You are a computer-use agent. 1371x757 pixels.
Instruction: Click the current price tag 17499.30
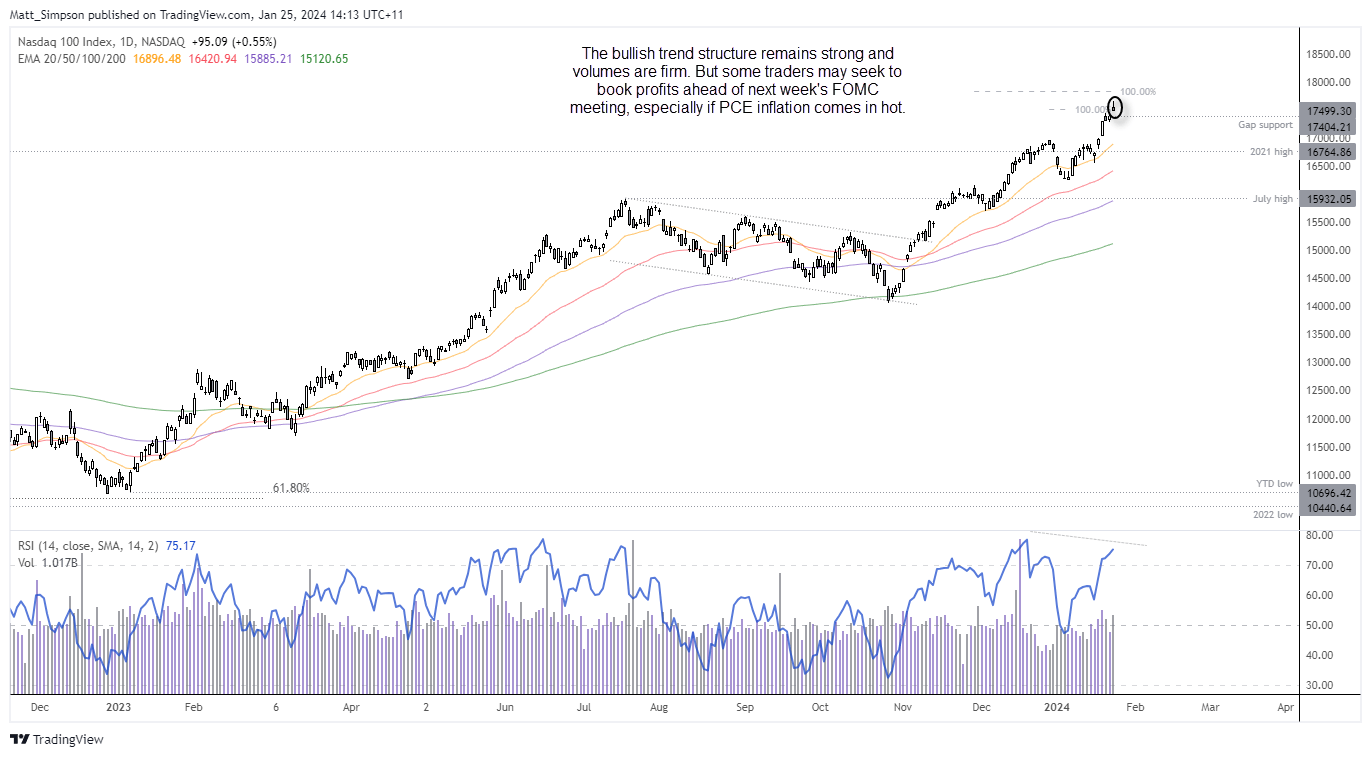pyautogui.click(x=1328, y=111)
